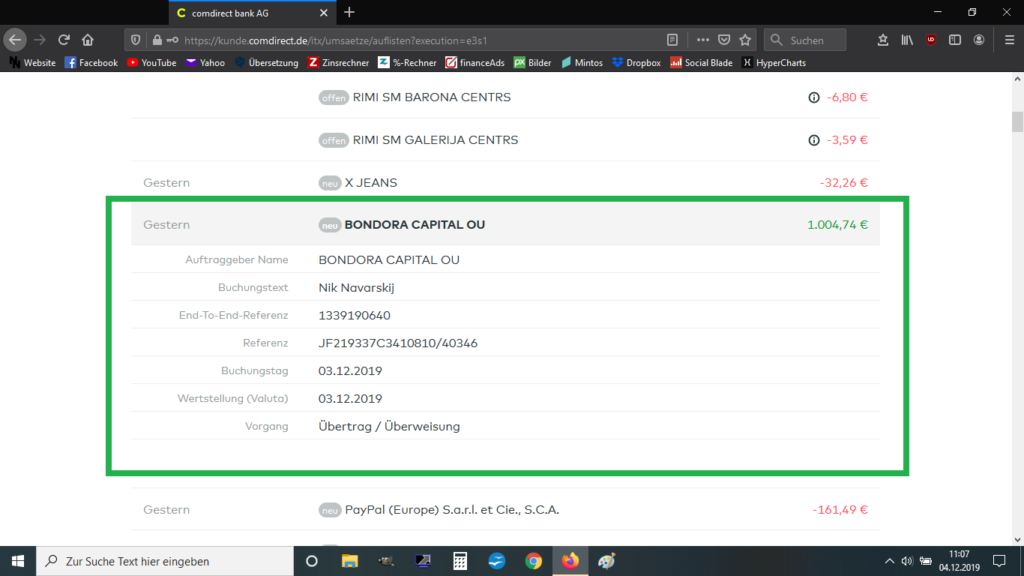Screen dimensions: 1024x576
Task: Click the address bar URL
Action: pyautogui.click(x=336, y=40)
